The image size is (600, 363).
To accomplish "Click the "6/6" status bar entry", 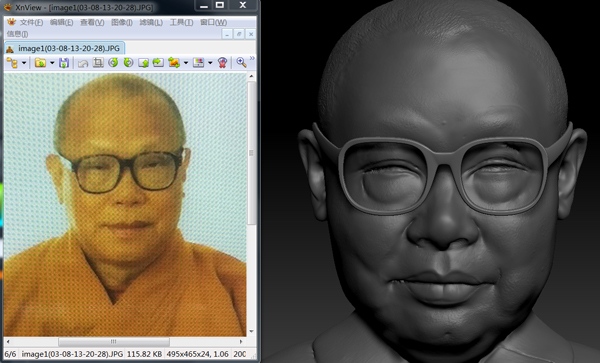I will tap(10, 354).
